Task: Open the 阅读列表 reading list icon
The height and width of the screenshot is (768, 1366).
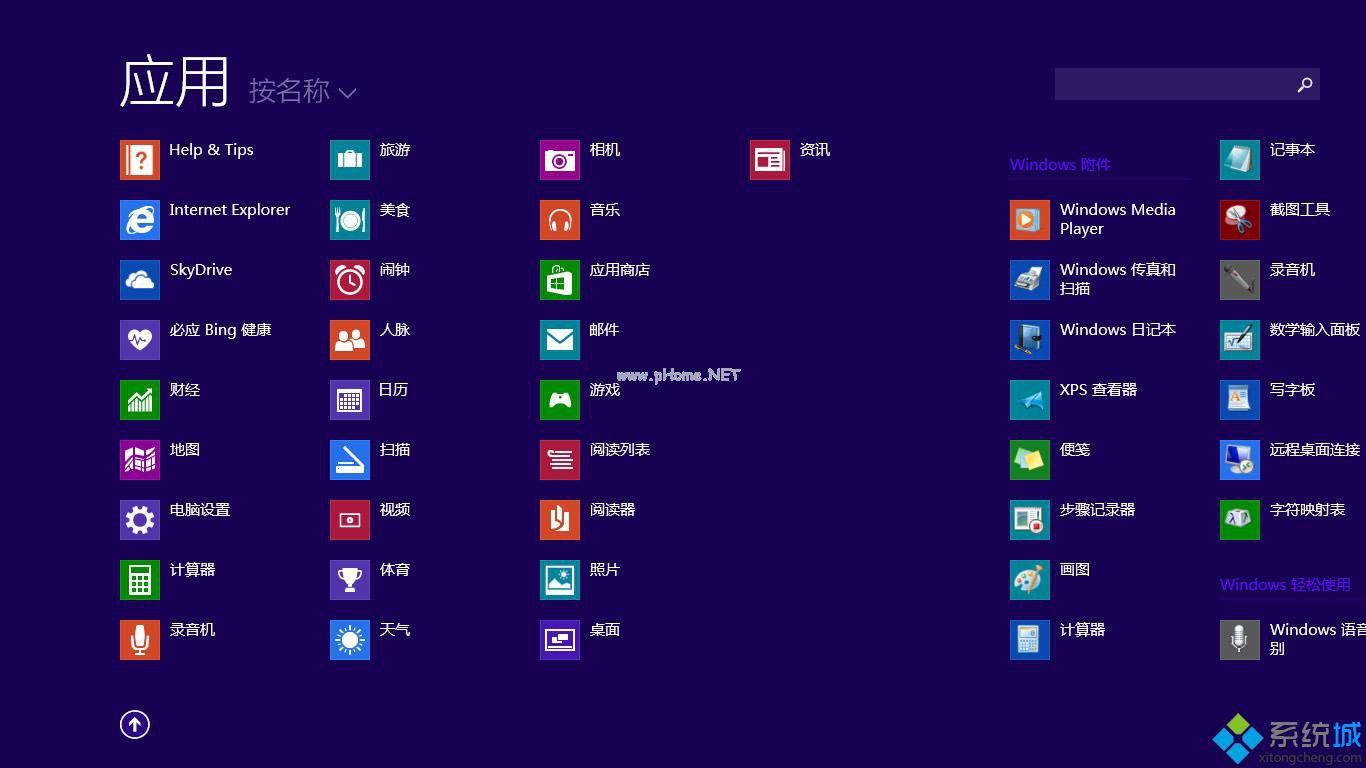Action: (560, 460)
